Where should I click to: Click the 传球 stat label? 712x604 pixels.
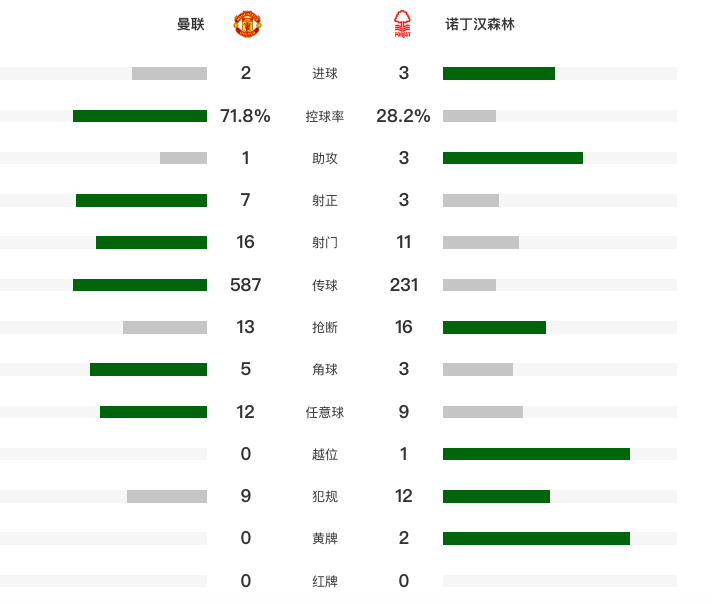(x=325, y=285)
